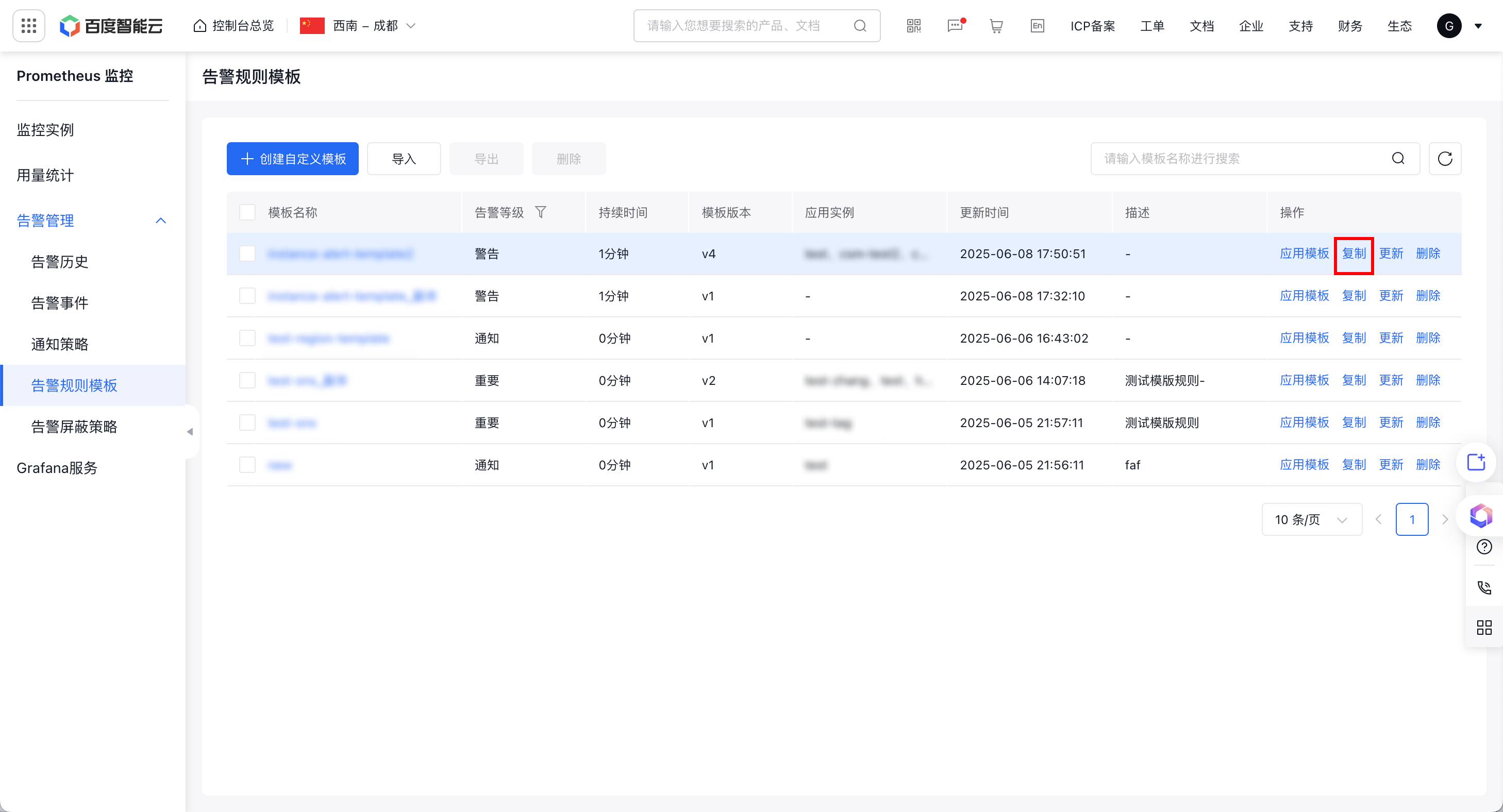Click the previous page arrow
The image size is (1503, 812).
click(1378, 519)
